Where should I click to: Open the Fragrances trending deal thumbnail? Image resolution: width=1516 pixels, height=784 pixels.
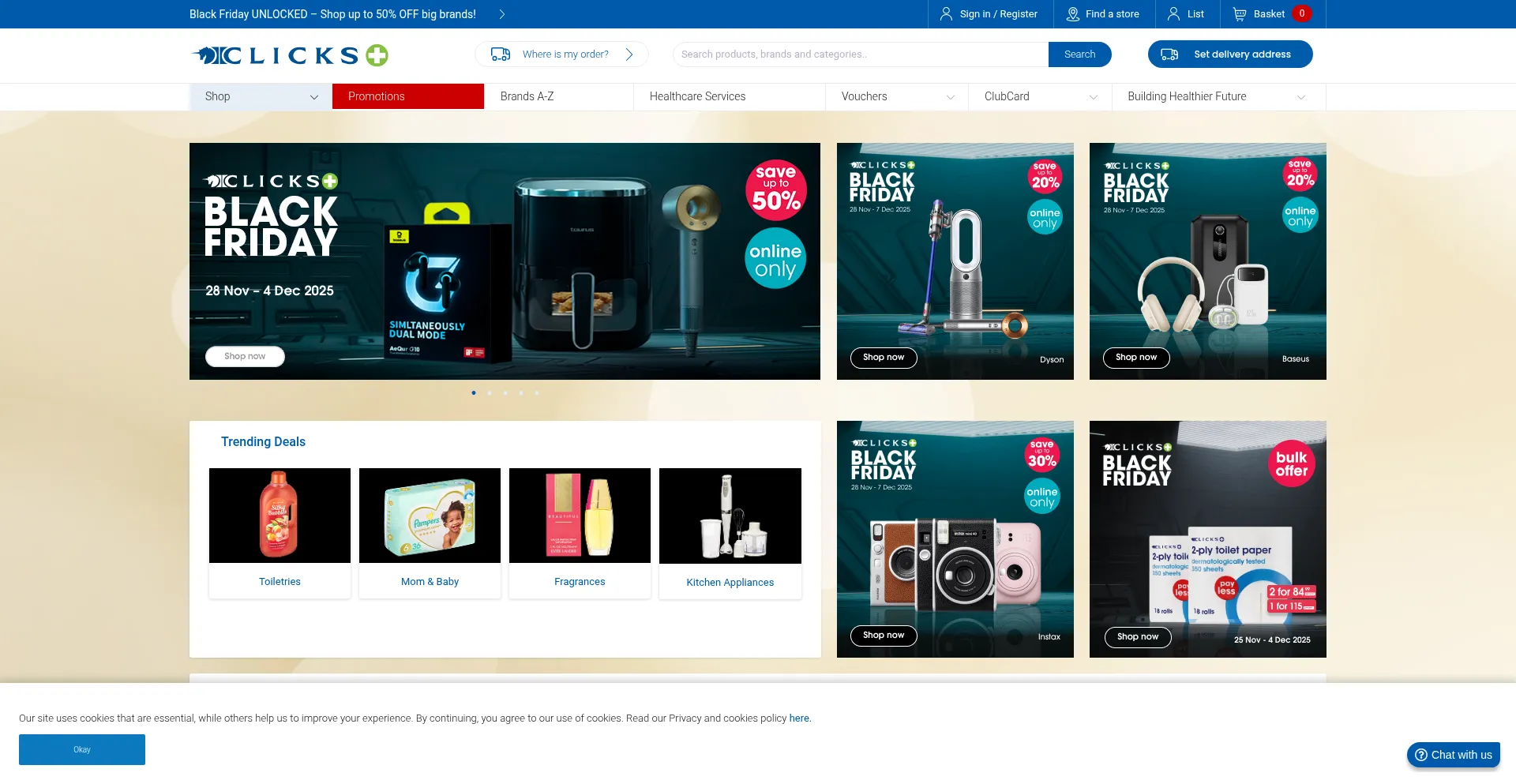tap(580, 516)
